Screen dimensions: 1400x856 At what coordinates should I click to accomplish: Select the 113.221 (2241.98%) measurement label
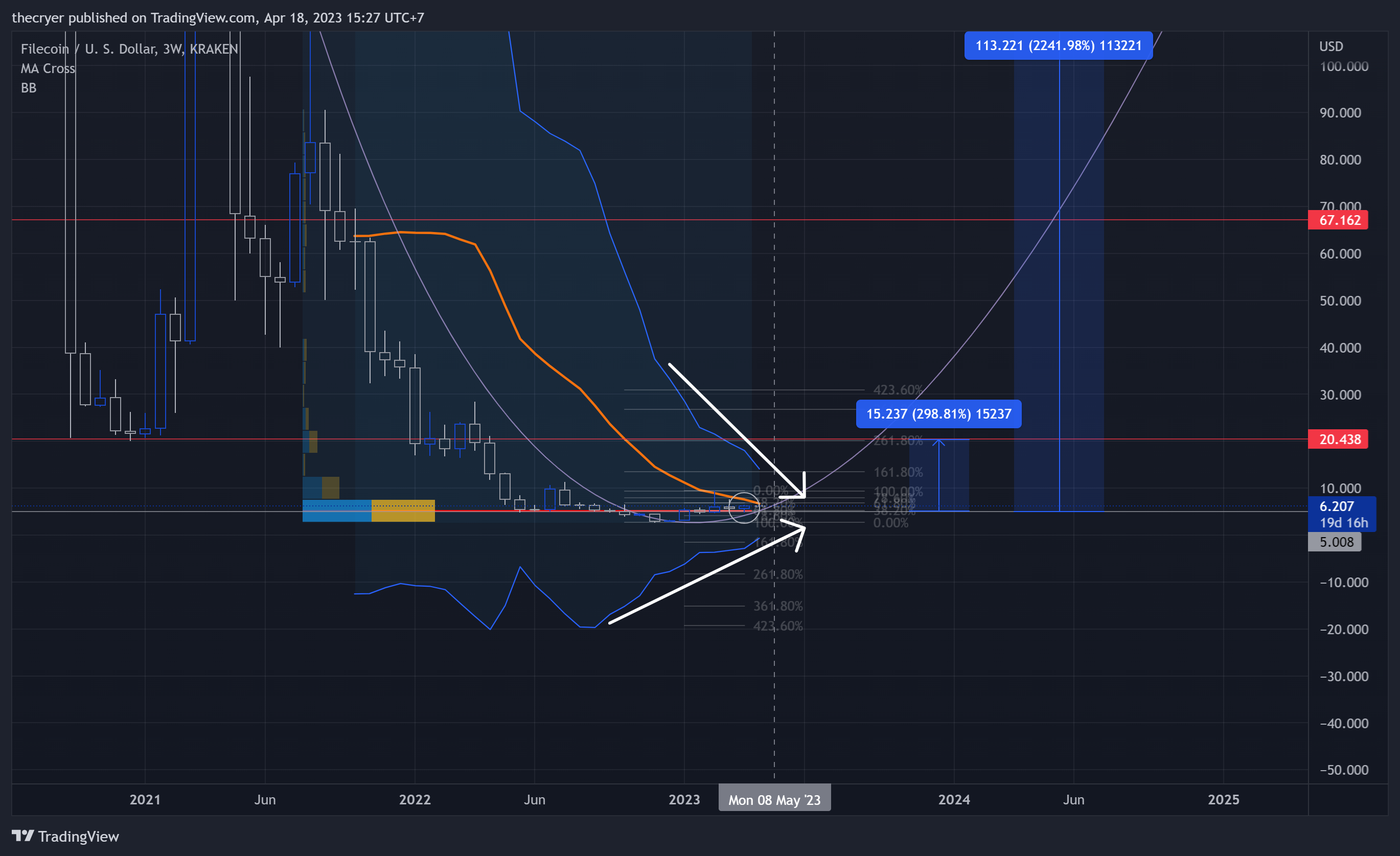[x=1058, y=45]
